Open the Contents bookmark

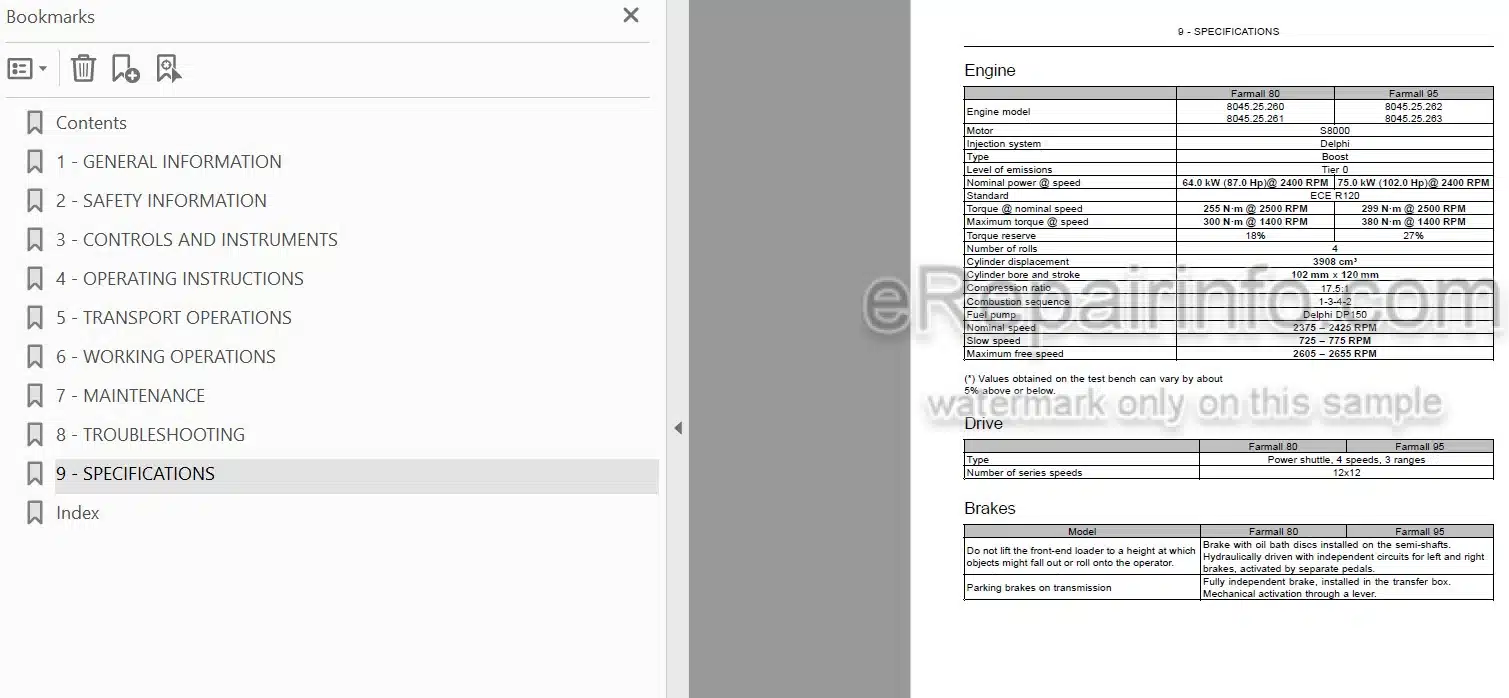91,123
